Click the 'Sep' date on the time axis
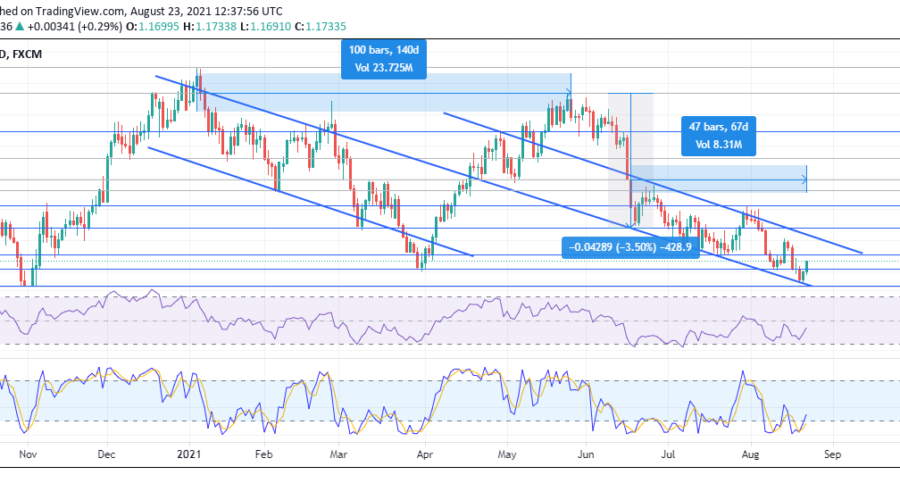The height and width of the screenshot is (500, 900). point(832,454)
